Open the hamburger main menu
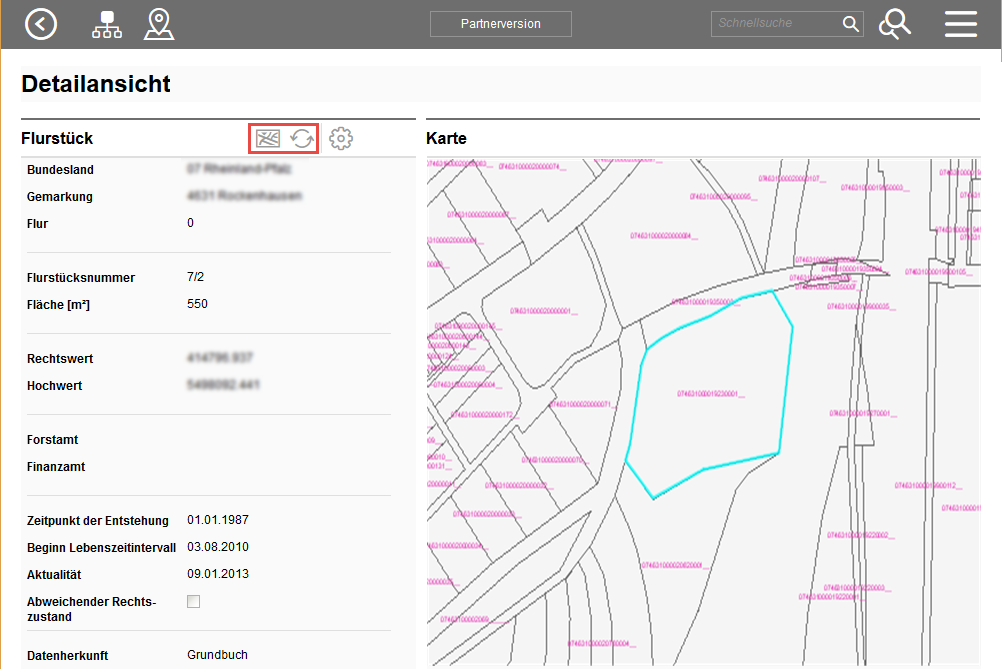 point(960,24)
